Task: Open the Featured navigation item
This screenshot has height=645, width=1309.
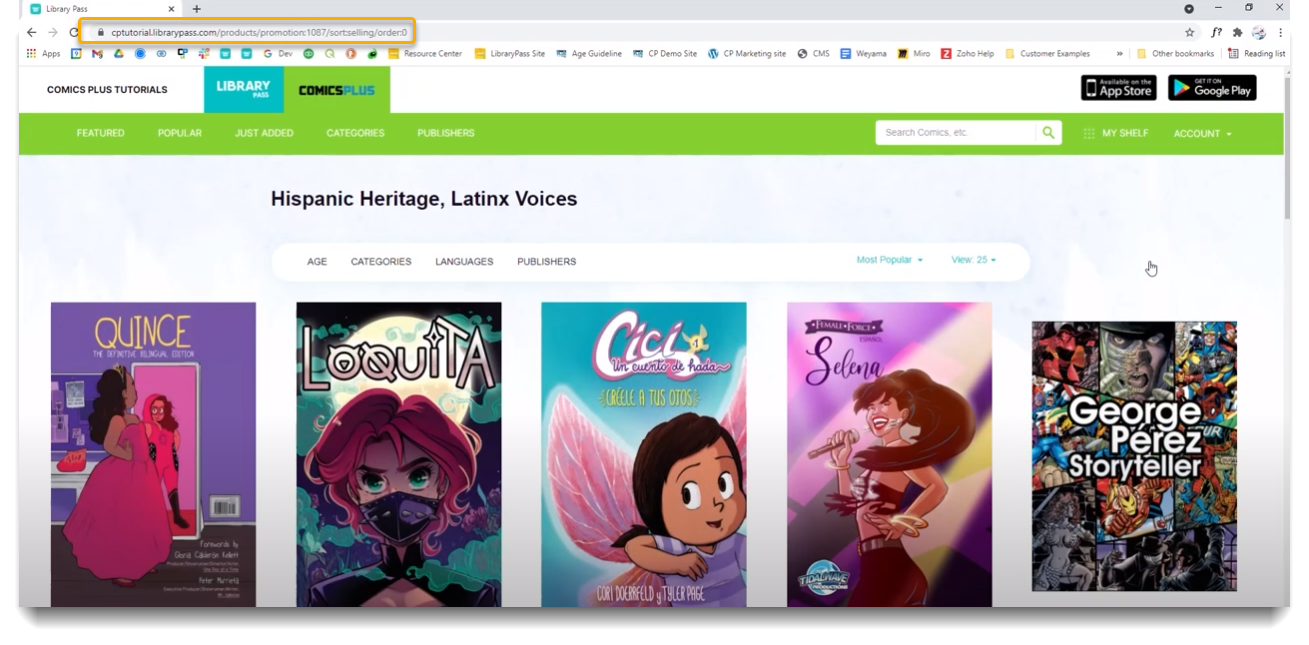Action: coord(101,133)
